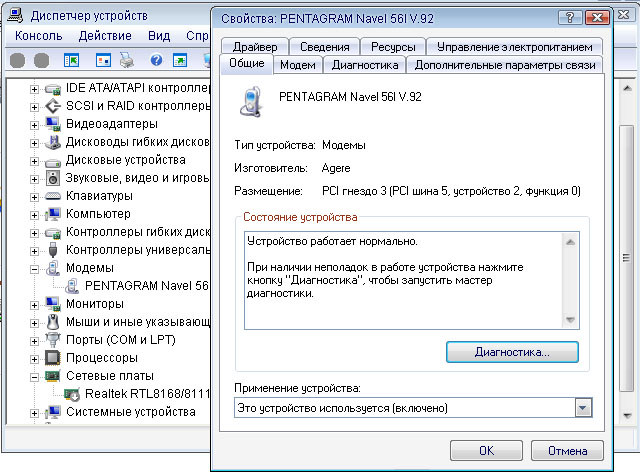Expand the Процессоры node

click(x=34, y=359)
